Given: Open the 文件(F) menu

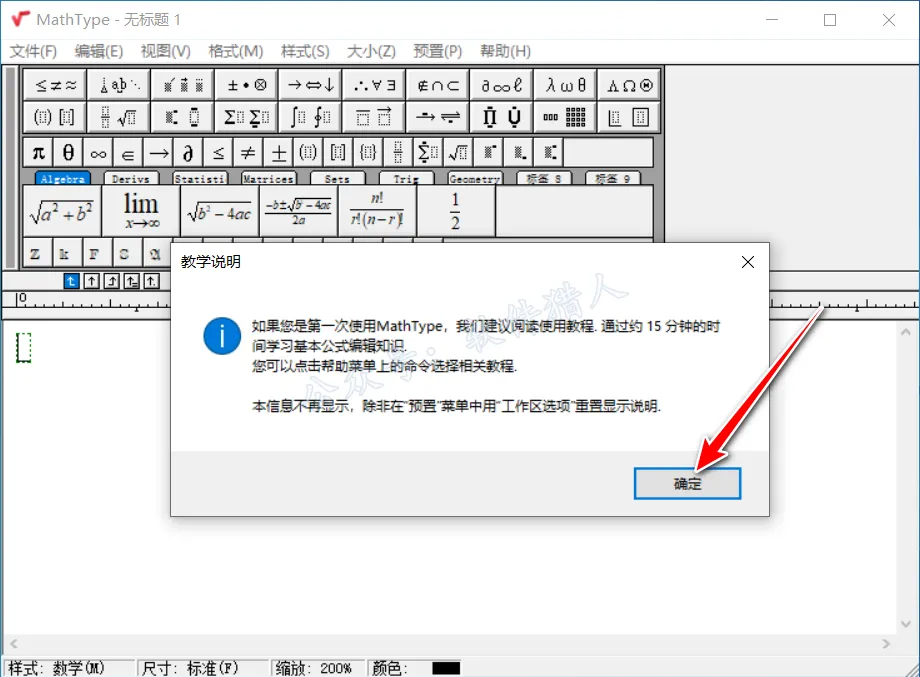Looking at the screenshot, I should click(33, 52).
